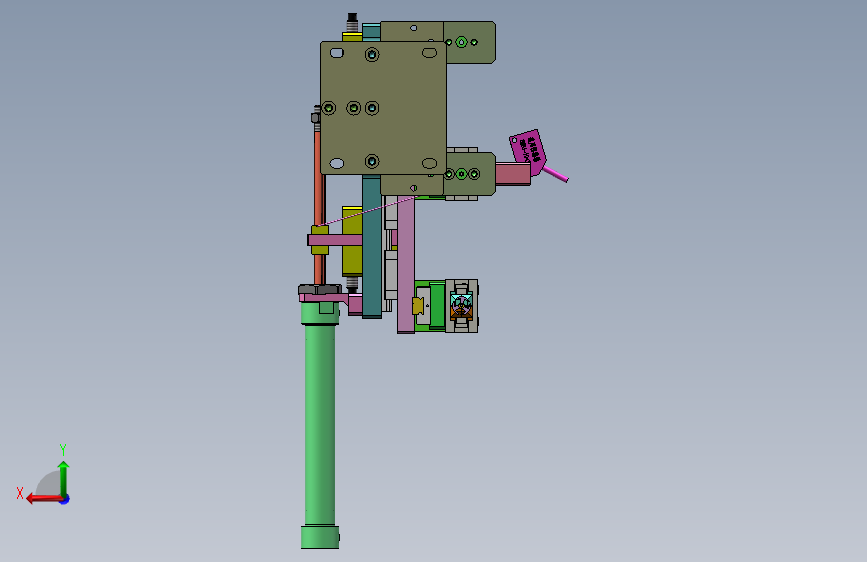Click the red X axis arrow of the triad
This screenshot has width=867, height=562.
tap(44, 499)
